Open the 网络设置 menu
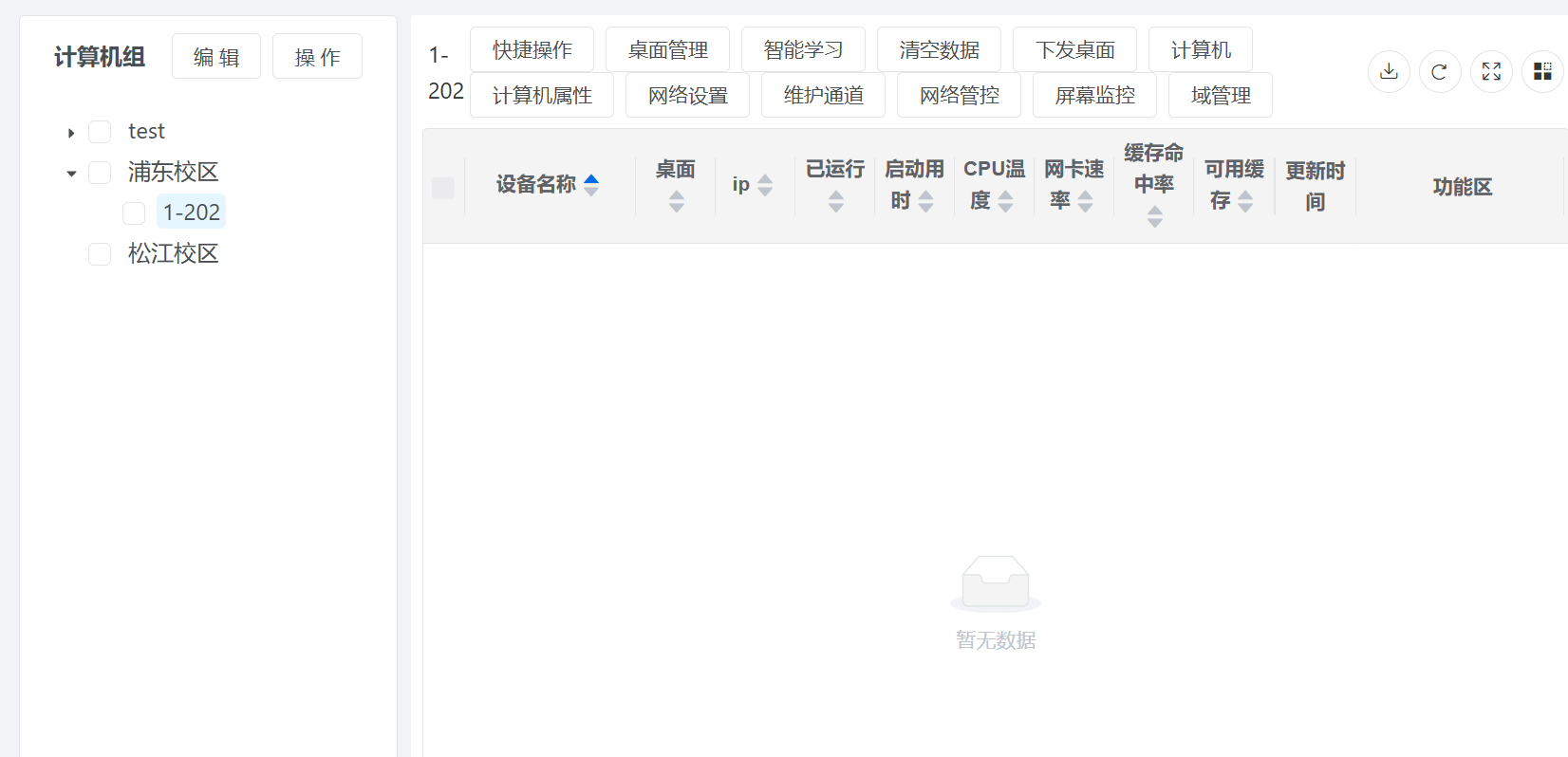This screenshot has height=757, width=1568. [687, 95]
